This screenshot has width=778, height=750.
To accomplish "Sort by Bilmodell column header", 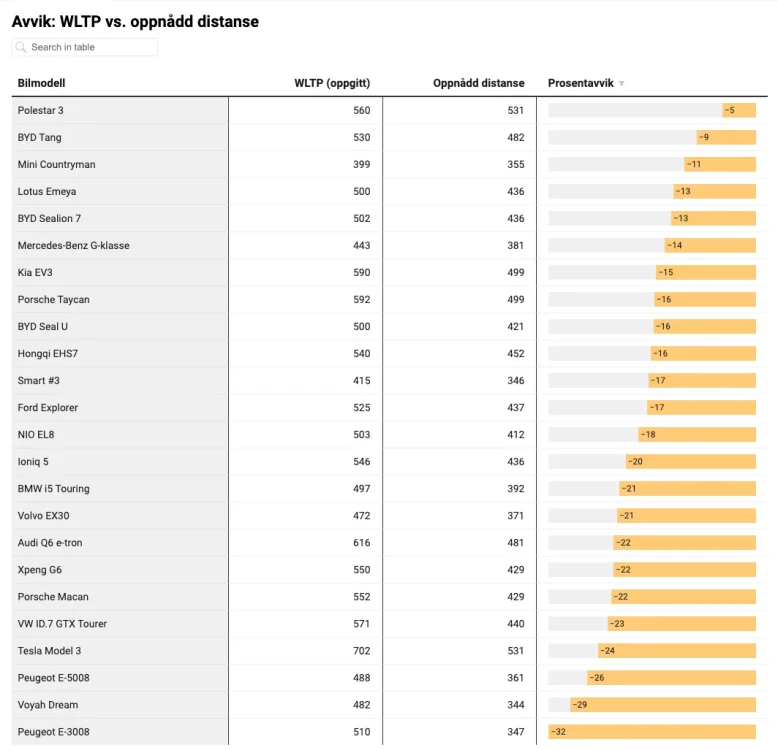I will pyautogui.click(x=41, y=84).
